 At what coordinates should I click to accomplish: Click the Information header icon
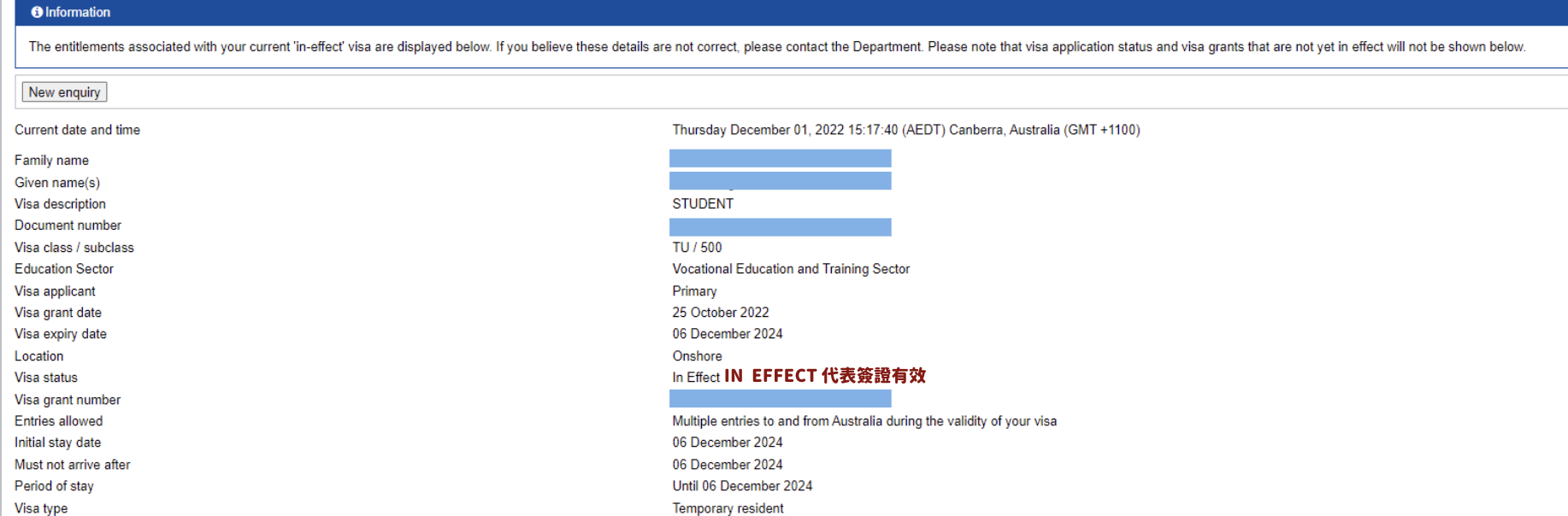[x=37, y=12]
